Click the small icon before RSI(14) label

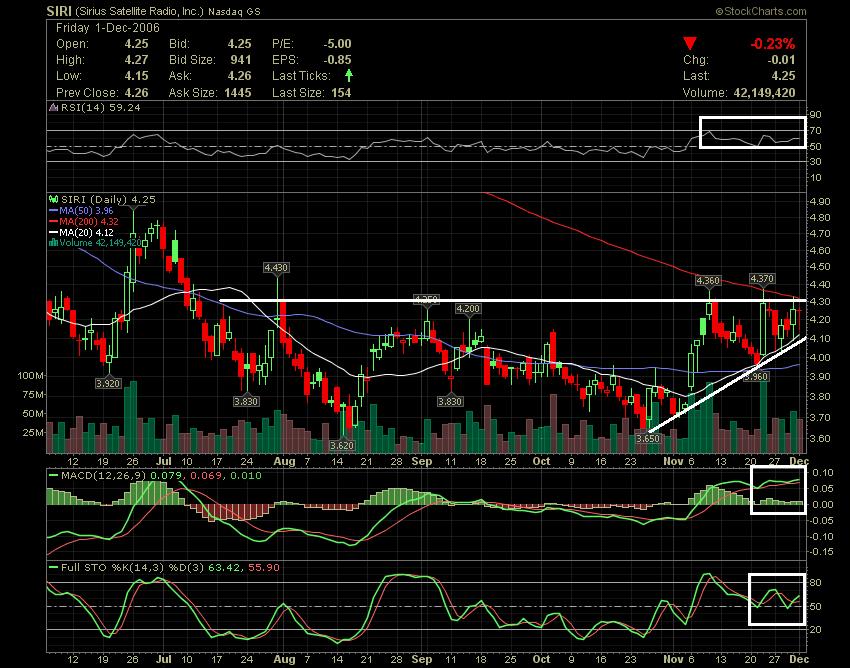pyautogui.click(x=53, y=107)
